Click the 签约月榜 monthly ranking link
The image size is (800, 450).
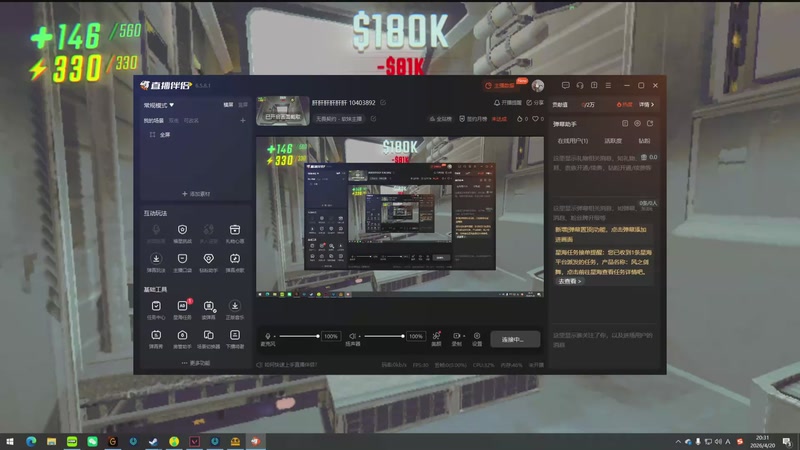coord(473,119)
